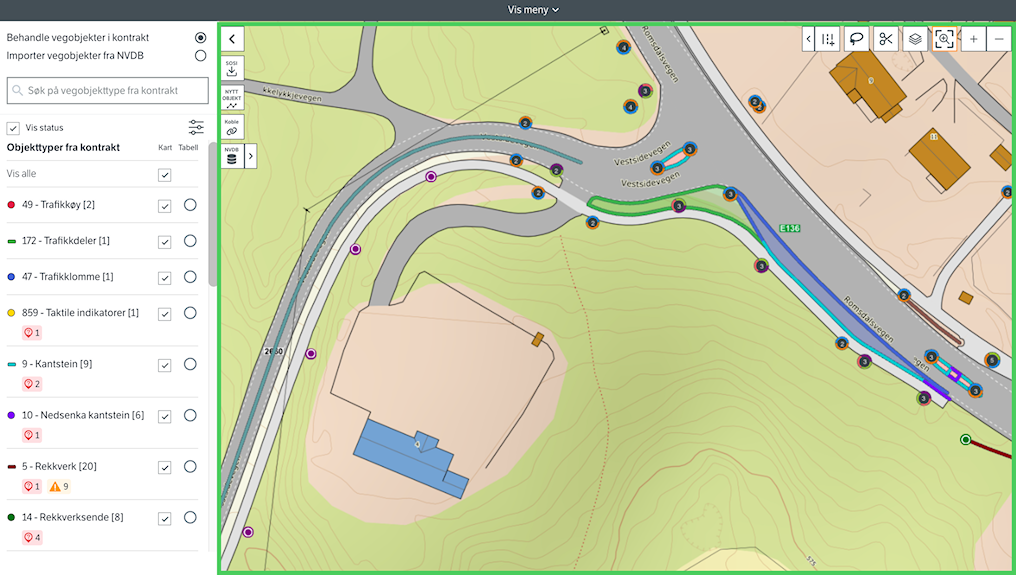Image resolution: width=1016 pixels, height=575 pixels.
Task: Collapse the map toolbar chevron
Action: (809, 39)
